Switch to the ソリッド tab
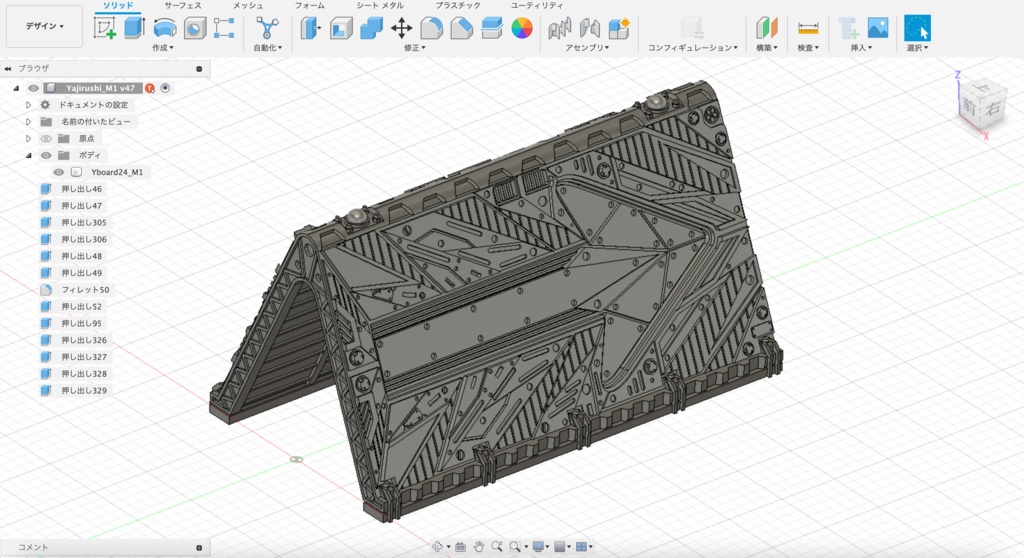This screenshot has height=558, width=1024. tap(118, 5)
